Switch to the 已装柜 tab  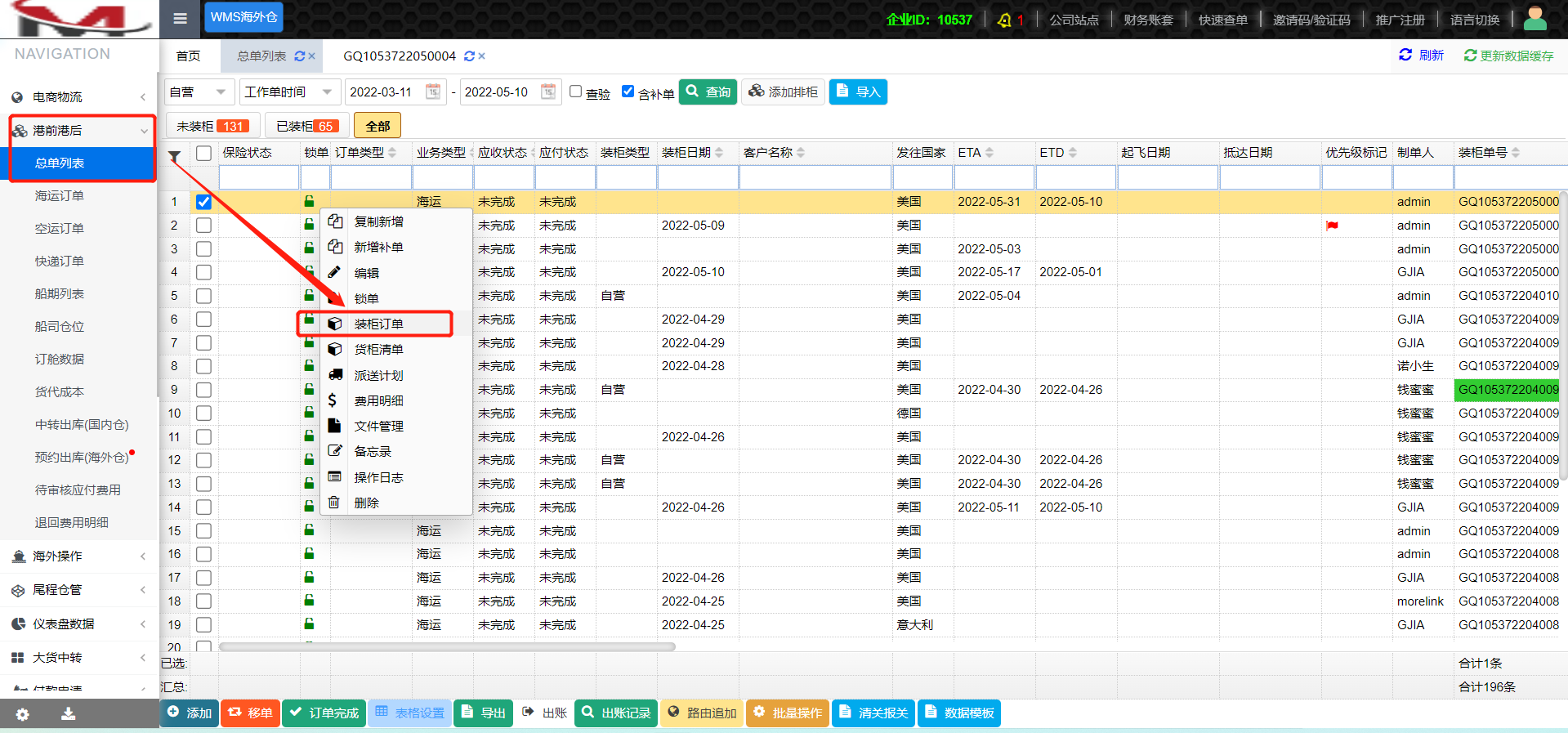pos(306,126)
